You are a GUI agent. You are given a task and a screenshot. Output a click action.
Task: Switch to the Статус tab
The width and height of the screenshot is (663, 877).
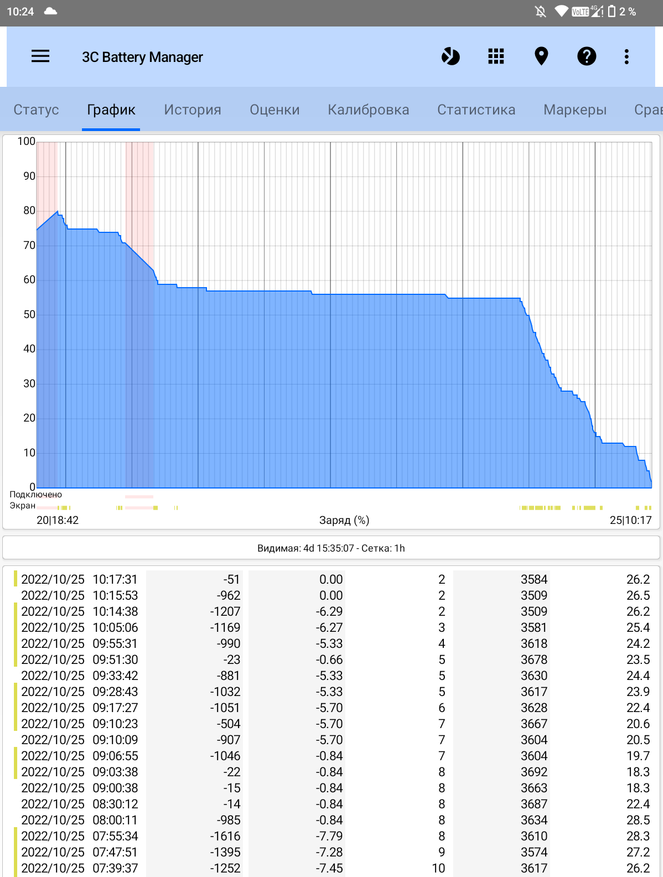36,110
